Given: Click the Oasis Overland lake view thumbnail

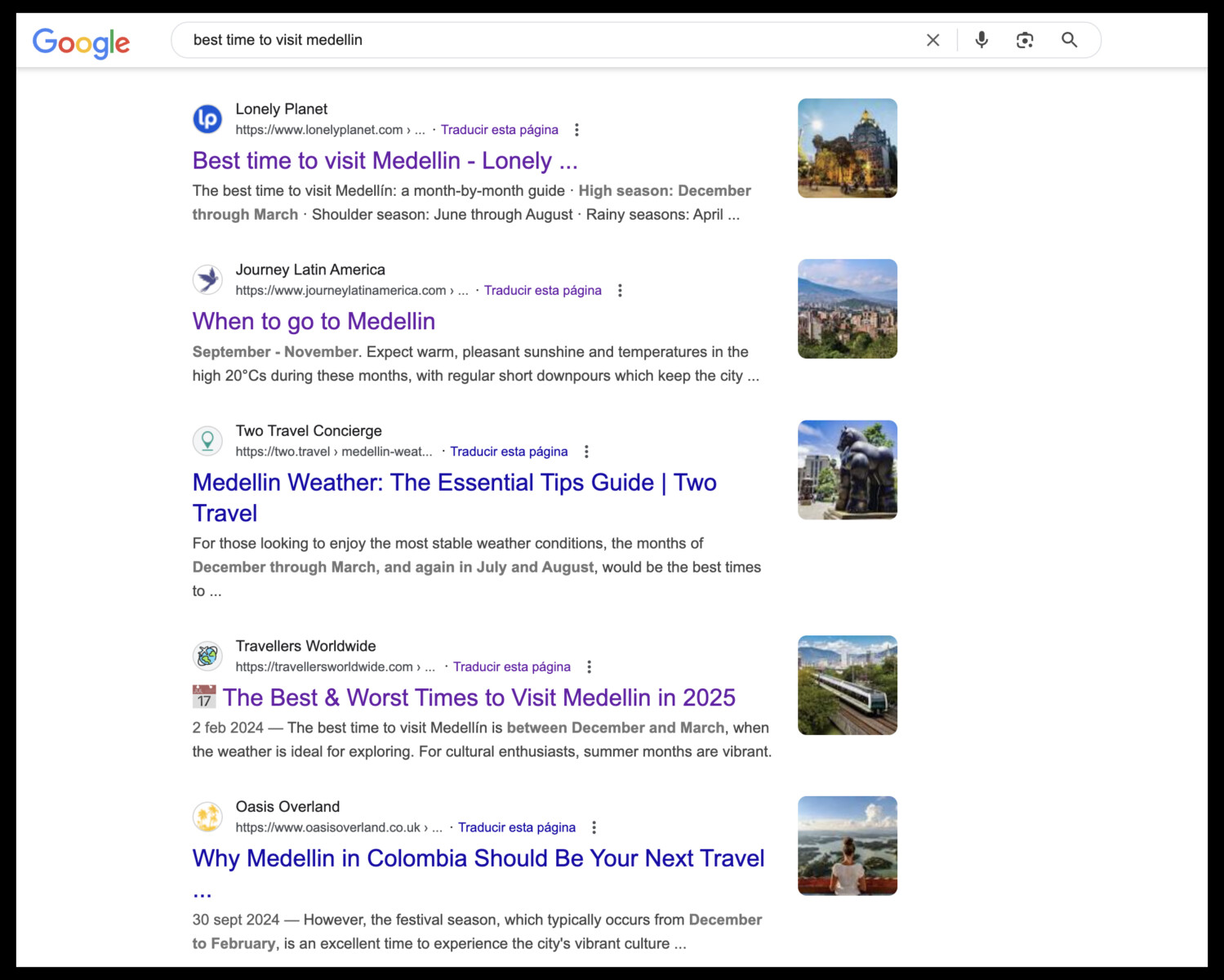Looking at the screenshot, I should click(x=848, y=846).
